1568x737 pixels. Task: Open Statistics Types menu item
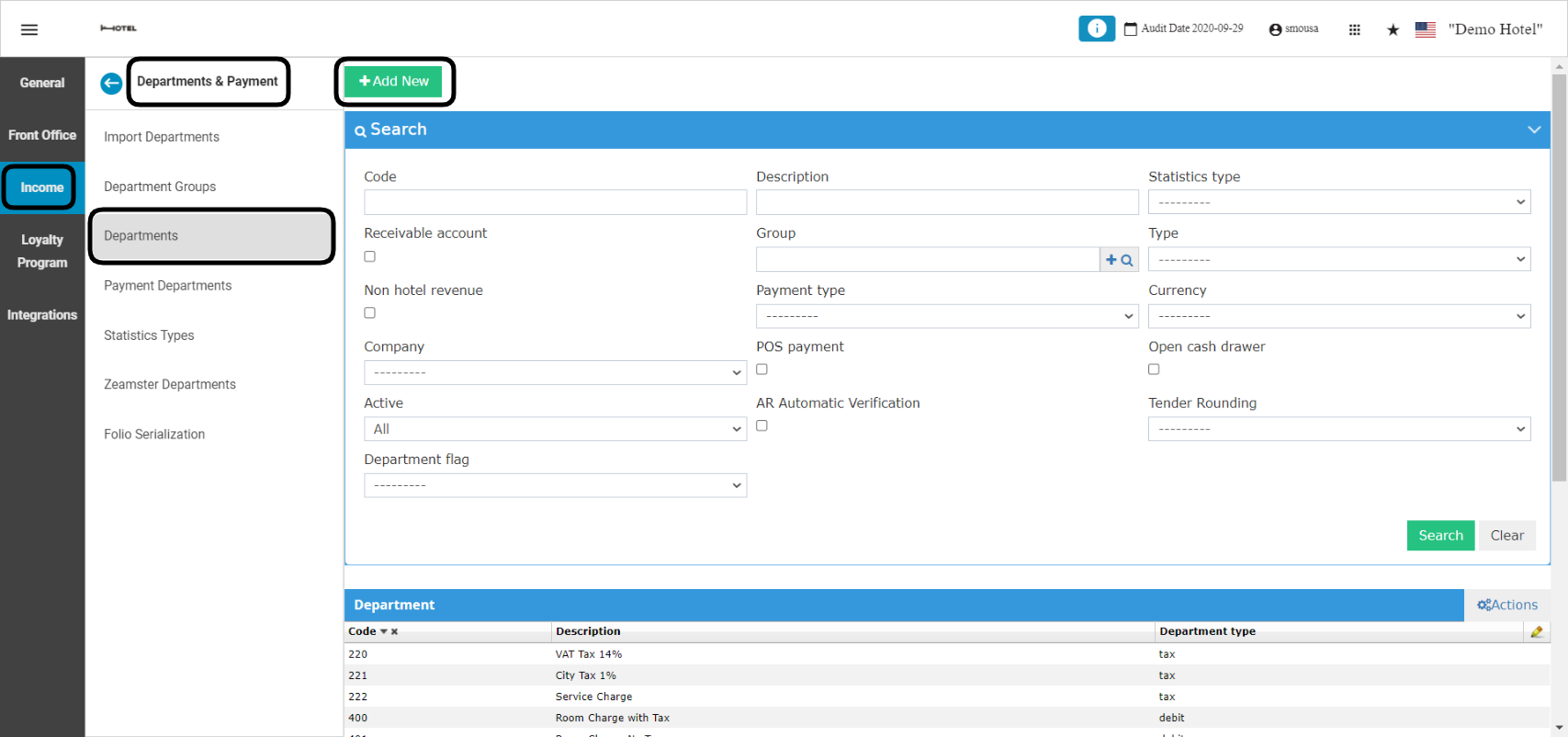point(149,335)
